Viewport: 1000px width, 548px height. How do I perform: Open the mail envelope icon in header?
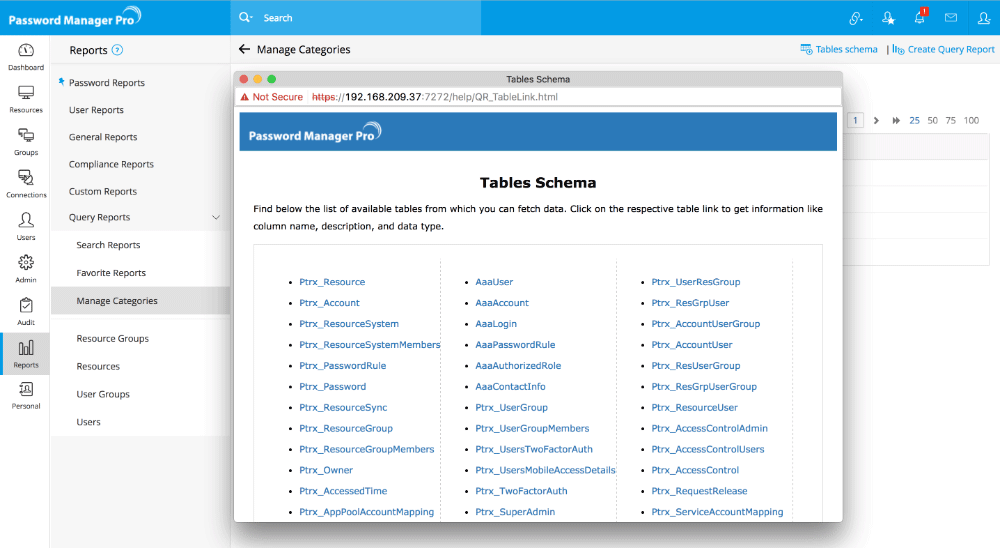click(951, 18)
